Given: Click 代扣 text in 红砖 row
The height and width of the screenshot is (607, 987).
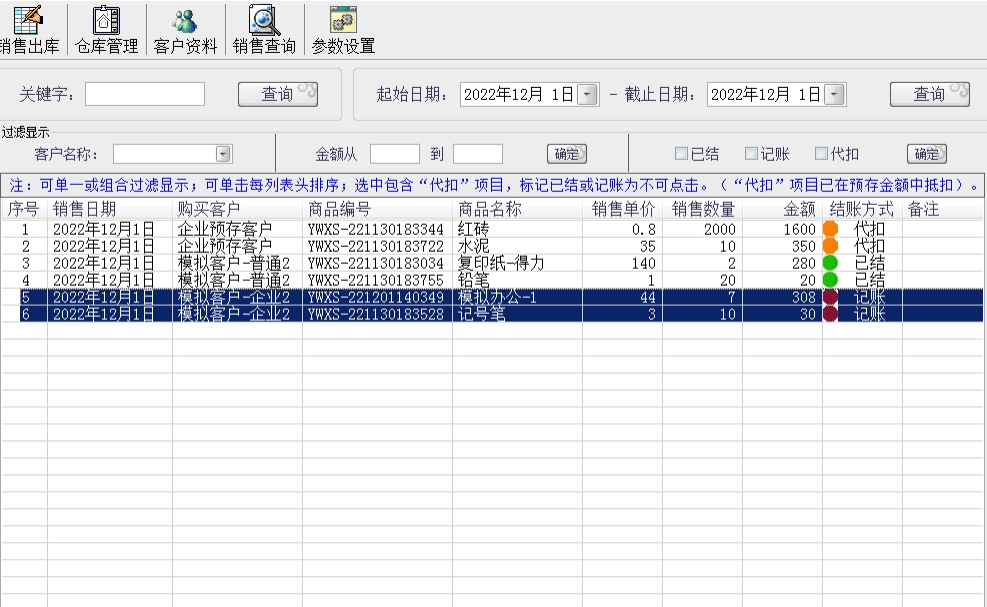Looking at the screenshot, I should 869,229.
